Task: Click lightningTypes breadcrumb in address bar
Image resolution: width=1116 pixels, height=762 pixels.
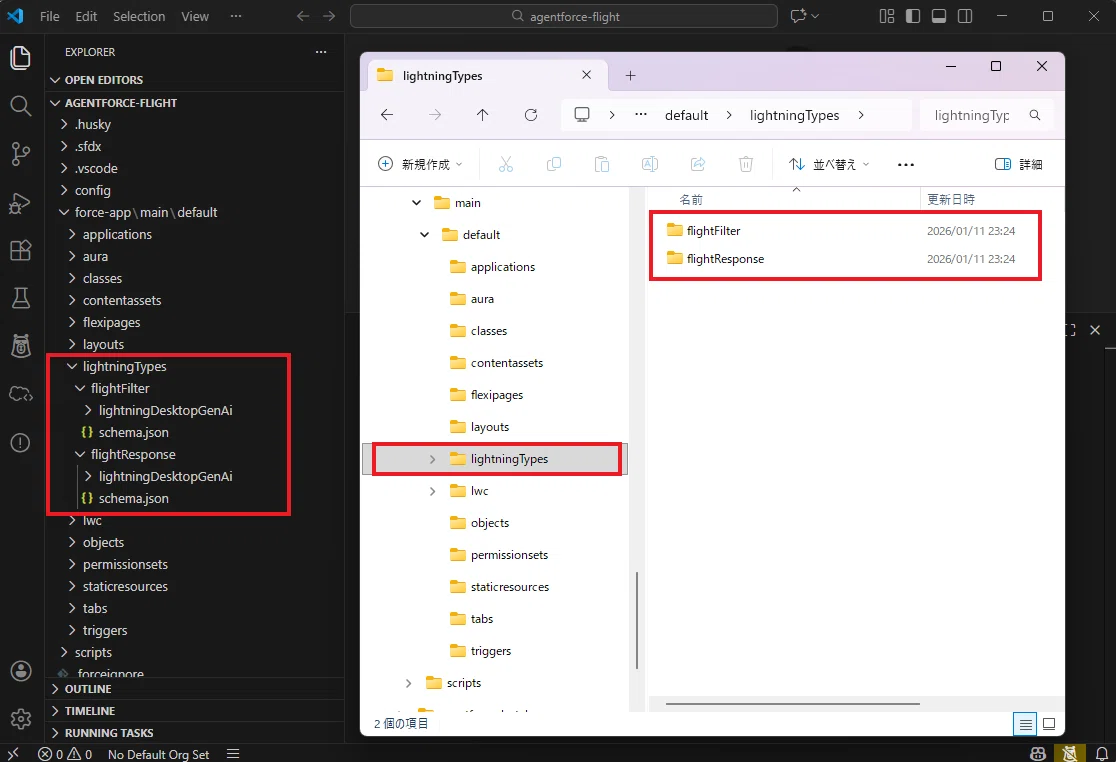Action: (794, 115)
